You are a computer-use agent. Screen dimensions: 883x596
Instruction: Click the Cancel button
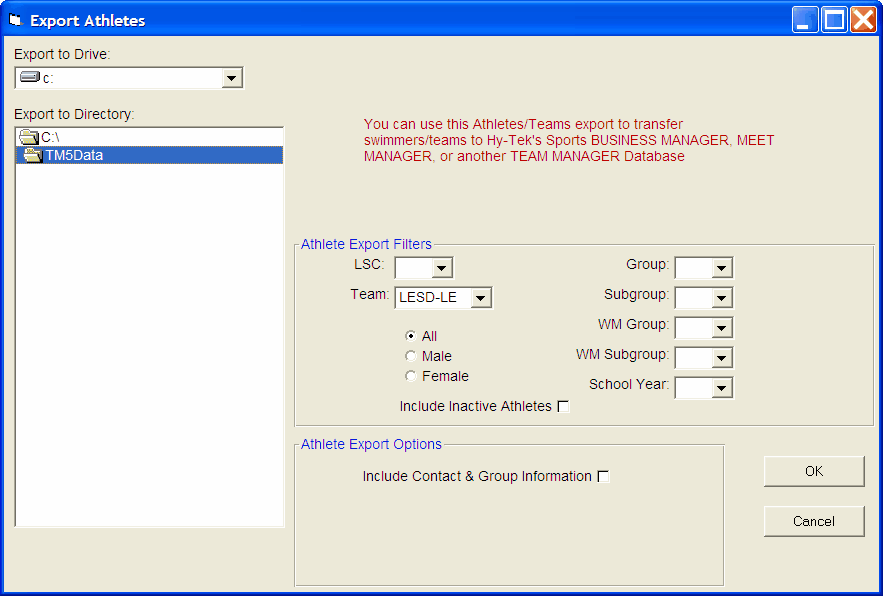(813, 521)
